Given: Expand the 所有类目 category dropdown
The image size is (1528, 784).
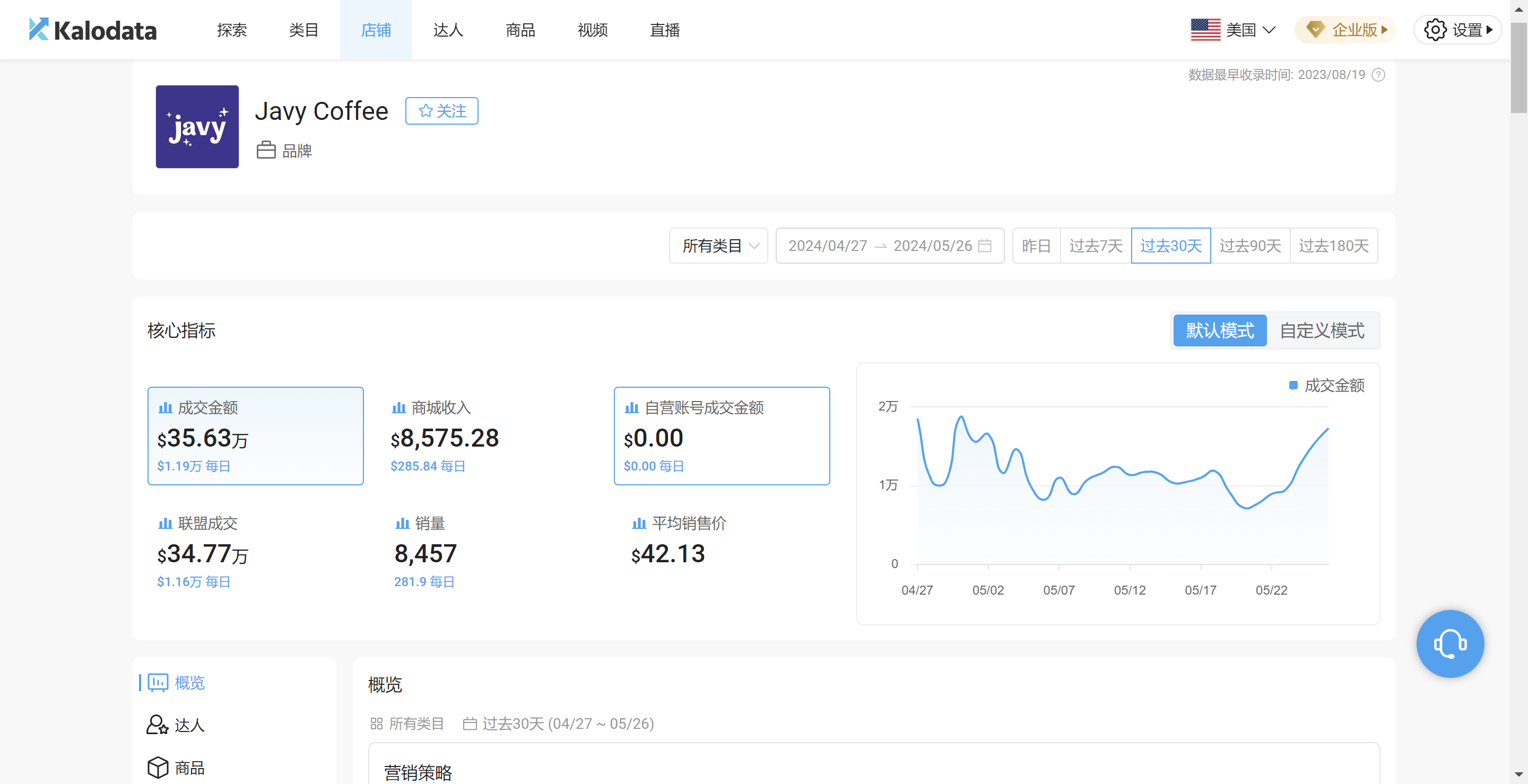Looking at the screenshot, I should coord(718,246).
